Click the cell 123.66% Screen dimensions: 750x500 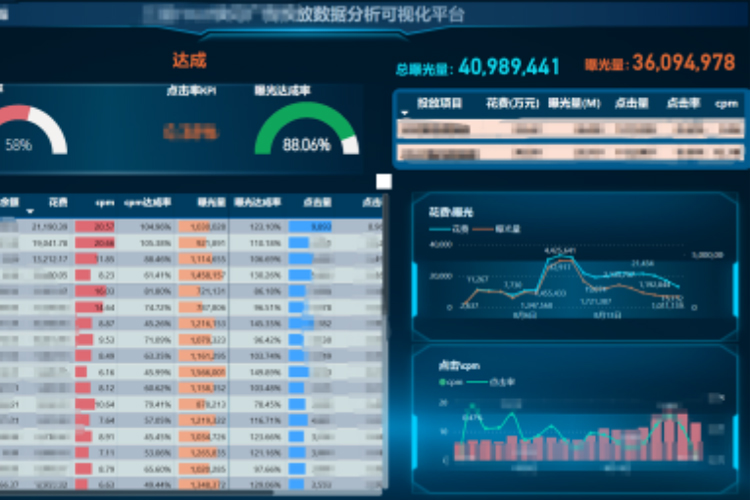pos(265,437)
